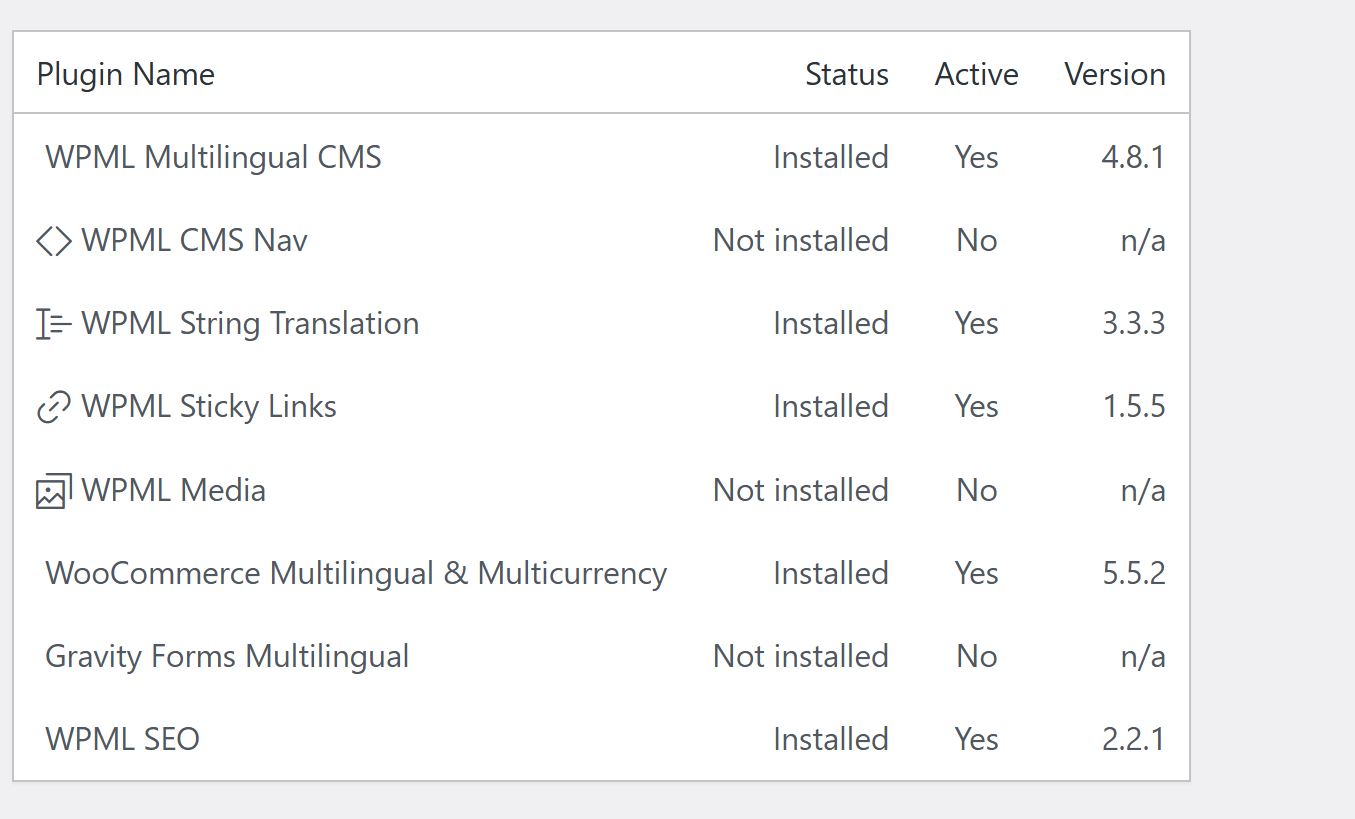Select the WPML Multilingual CMS plugin name
Image resolution: width=1355 pixels, height=819 pixels.
pos(213,158)
